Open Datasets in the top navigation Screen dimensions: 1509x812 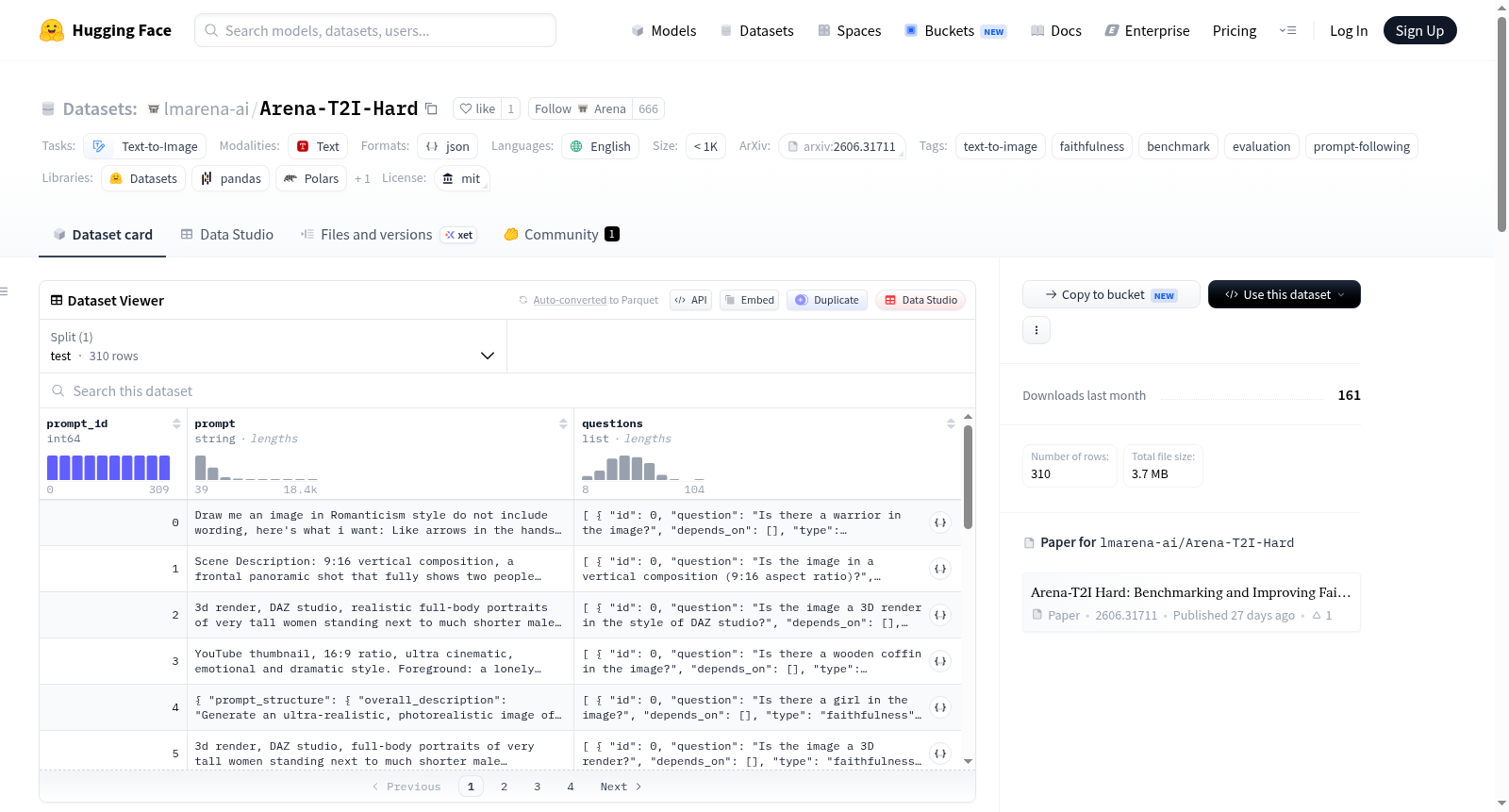tap(756, 30)
